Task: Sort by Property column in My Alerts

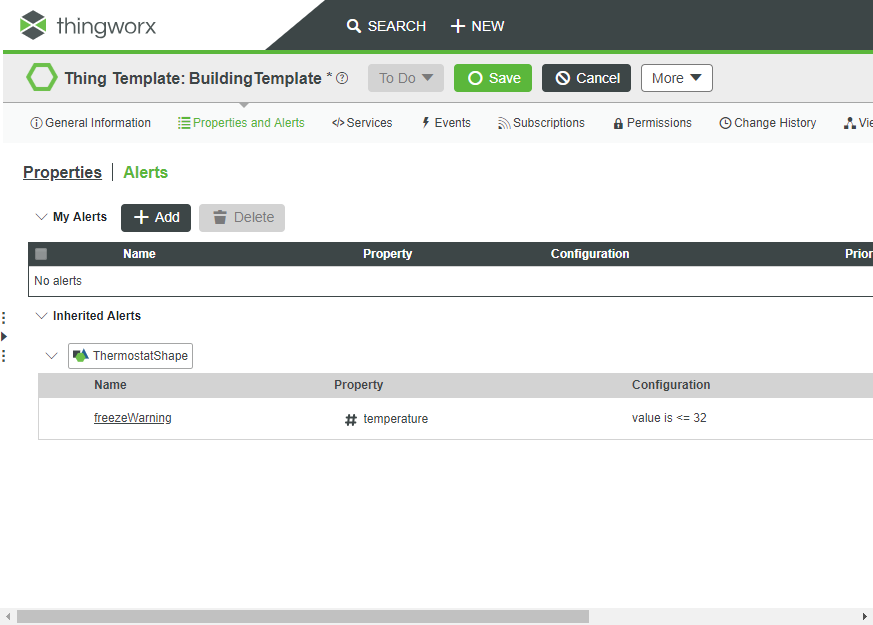Action: 388,254
